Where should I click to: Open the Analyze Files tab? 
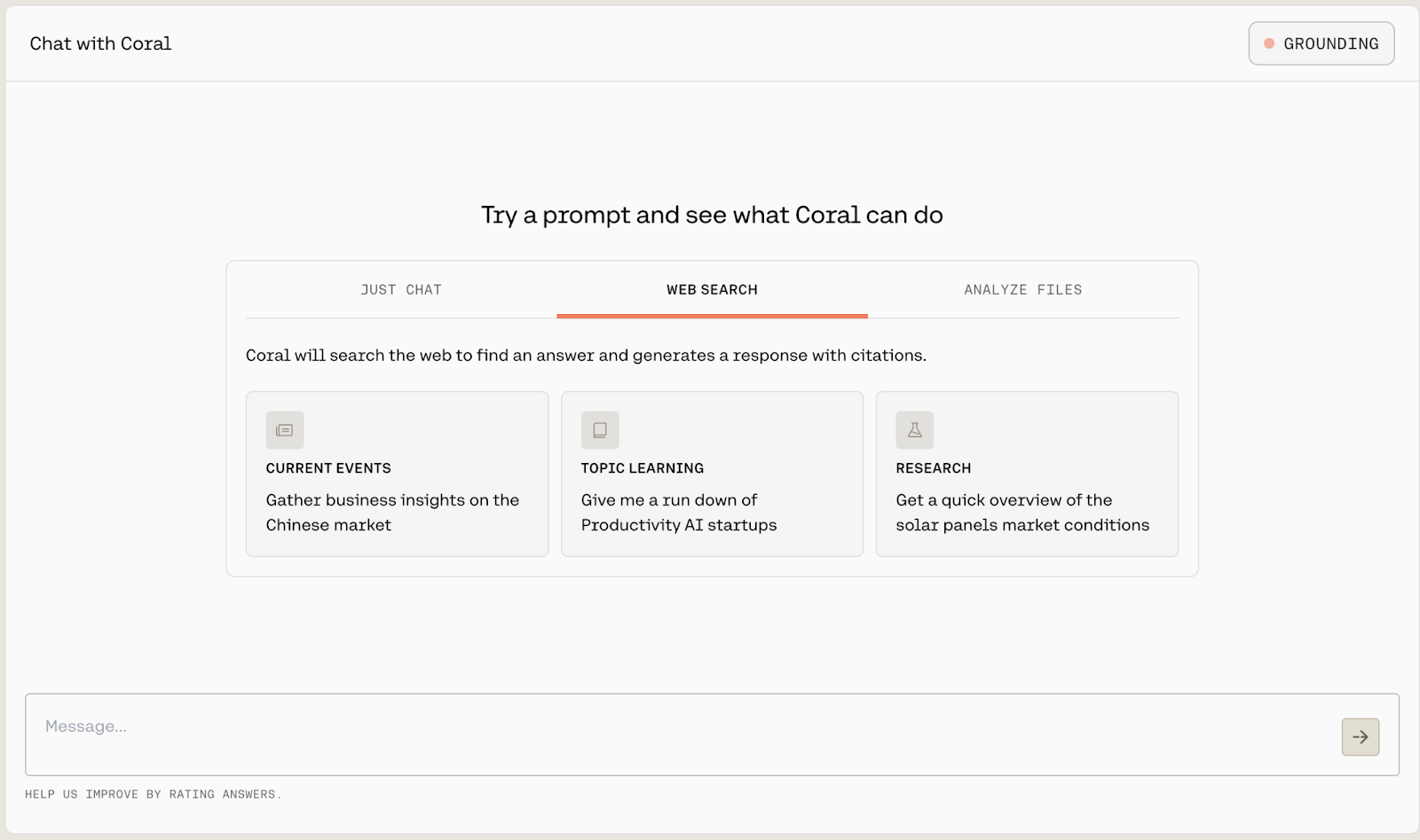[1022, 290]
